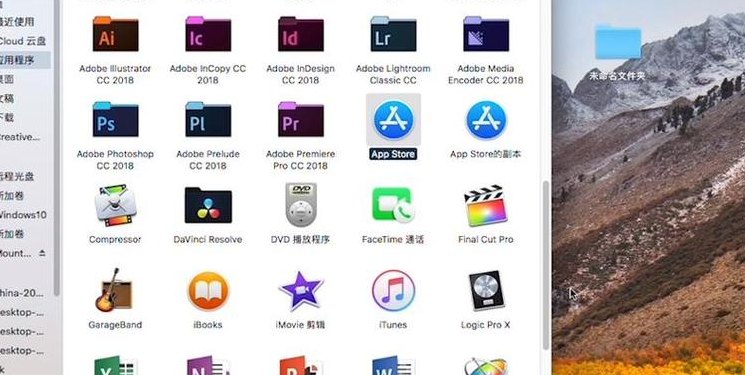
Task: Click the Compressor name label
Action: point(115,240)
